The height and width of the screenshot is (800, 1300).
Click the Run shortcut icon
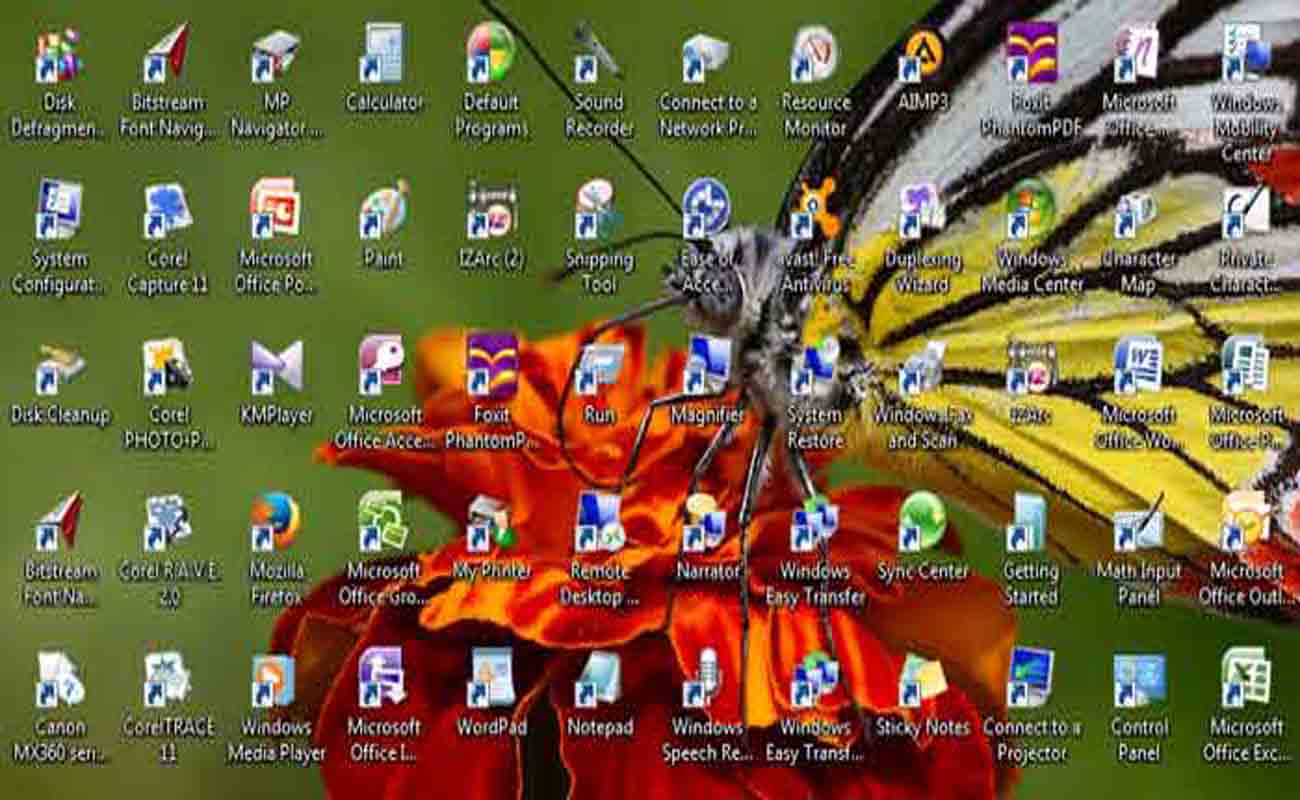tap(598, 366)
